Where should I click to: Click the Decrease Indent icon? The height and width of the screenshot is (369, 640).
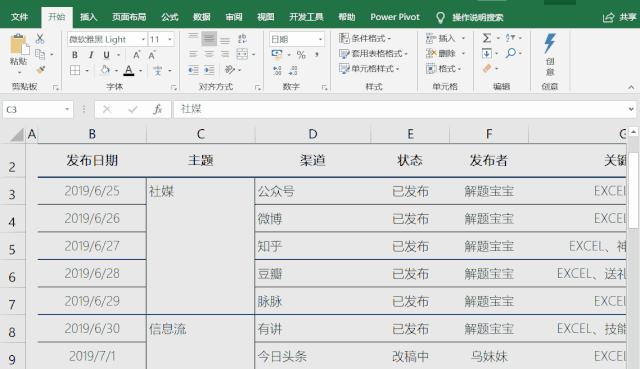pyautogui.click(x=193, y=70)
